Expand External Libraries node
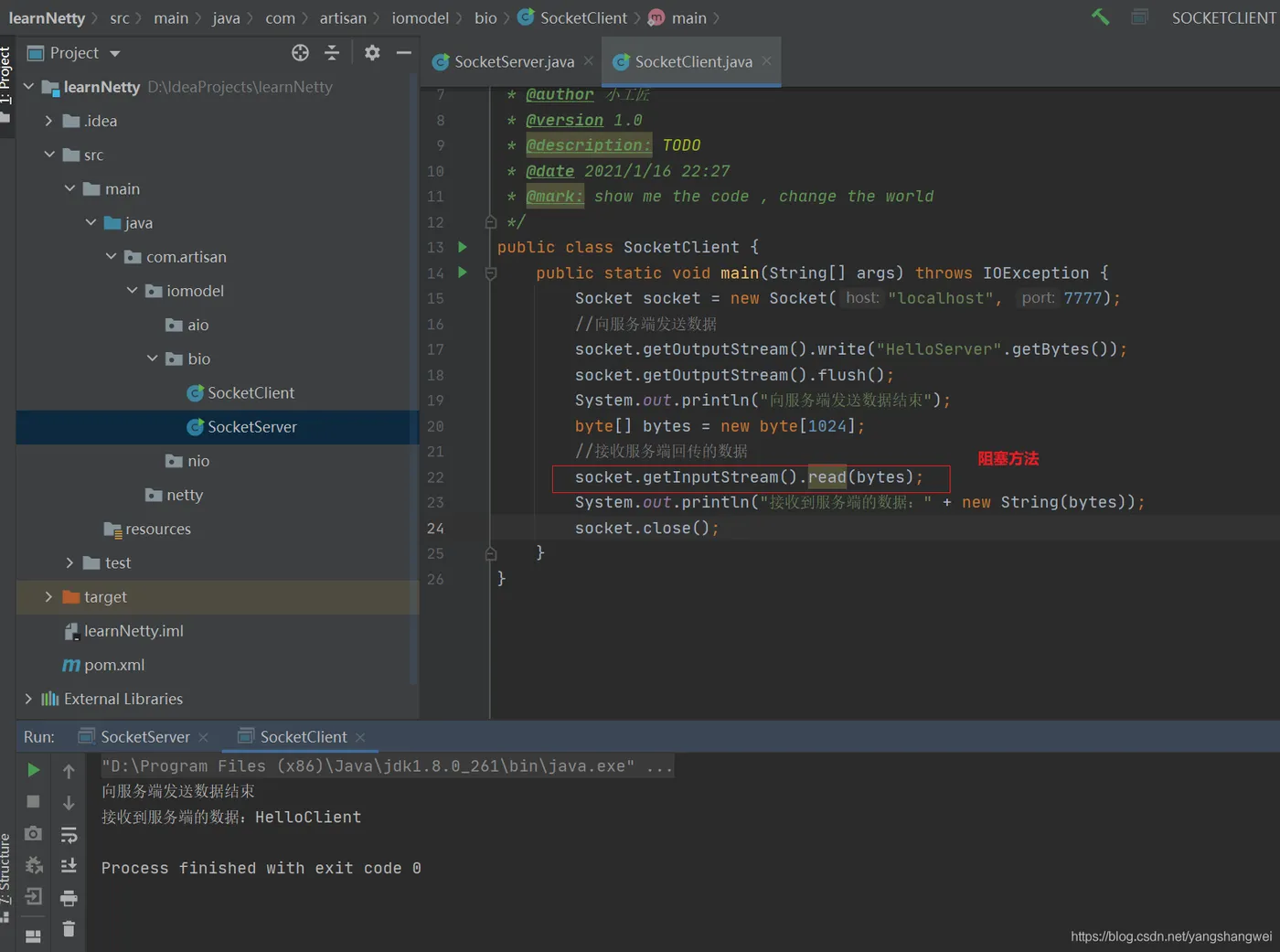The height and width of the screenshot is (952, 1280). [x=28, y=699]
